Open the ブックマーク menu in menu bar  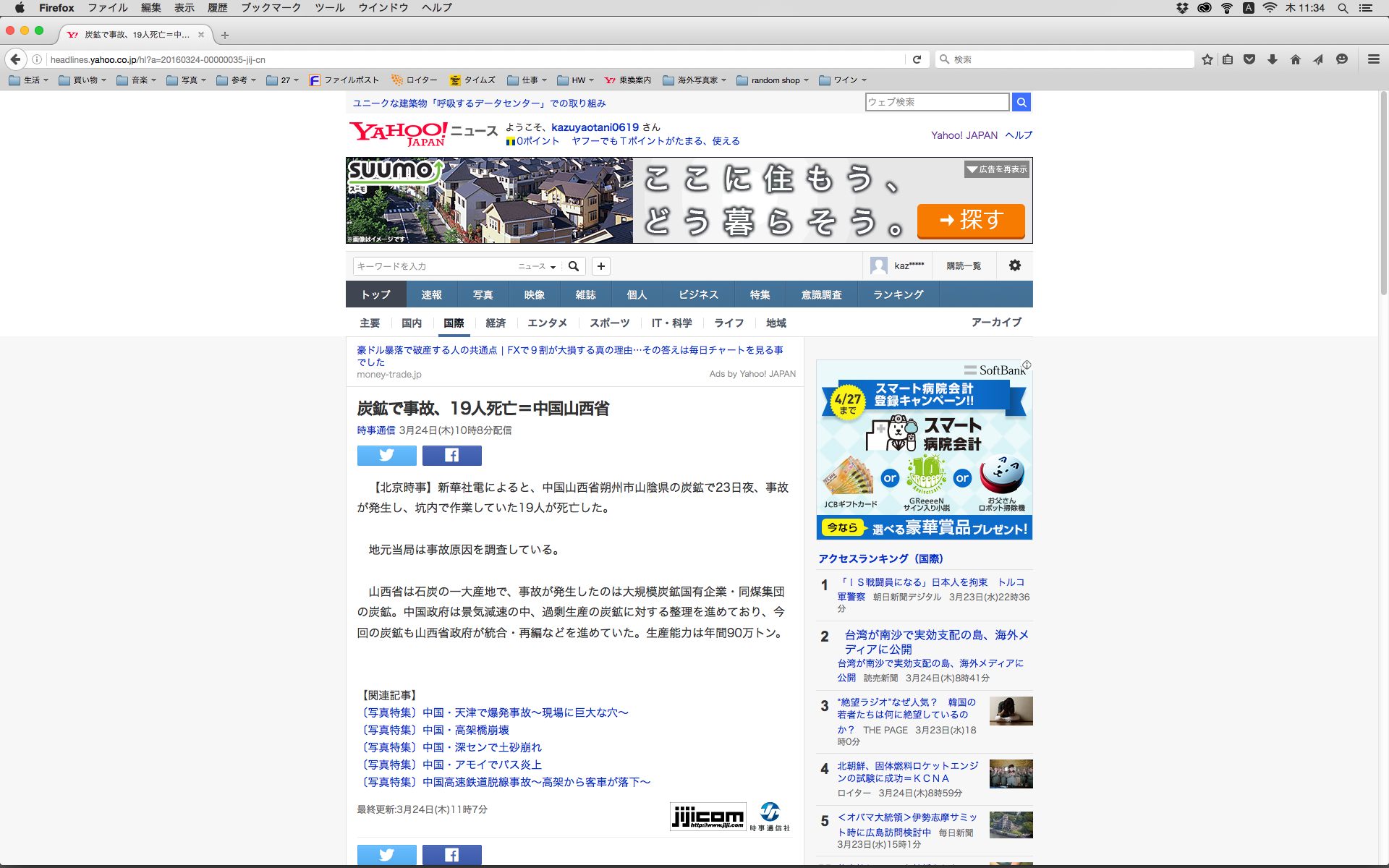271,8
